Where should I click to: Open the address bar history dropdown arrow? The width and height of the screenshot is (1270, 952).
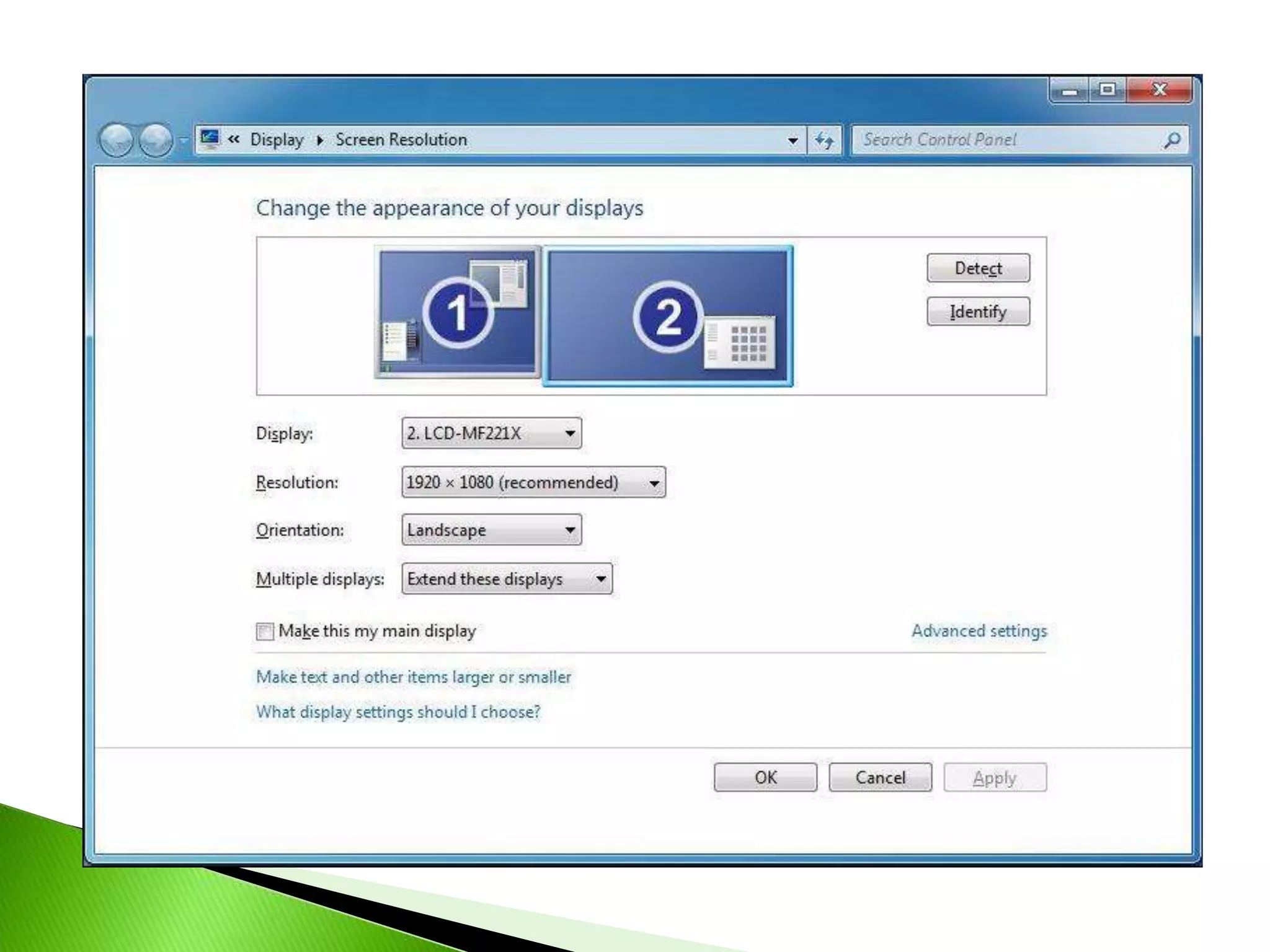pos(793,141)
